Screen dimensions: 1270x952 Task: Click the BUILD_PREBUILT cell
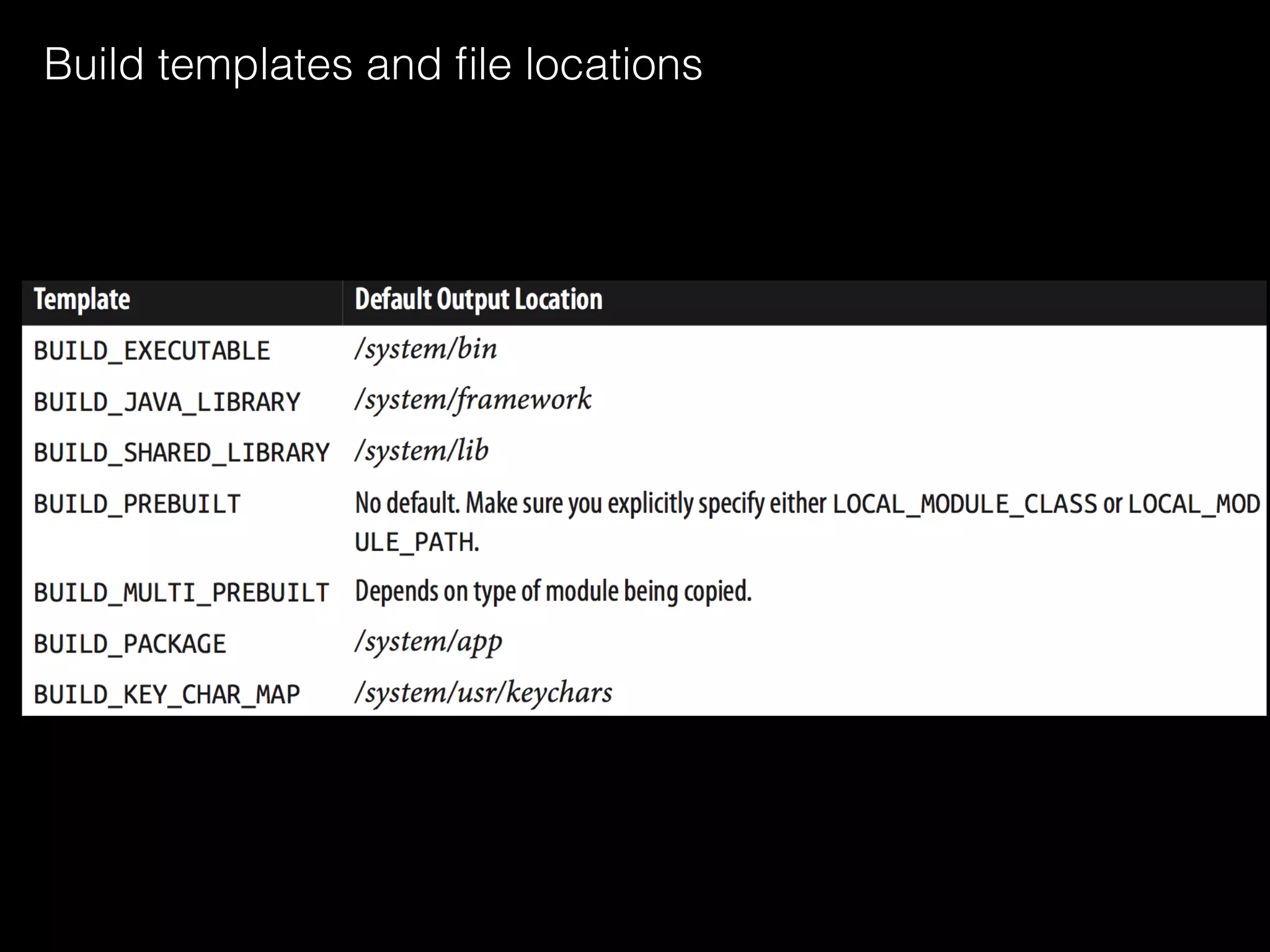pyautogui.click(x=137, y=504)
